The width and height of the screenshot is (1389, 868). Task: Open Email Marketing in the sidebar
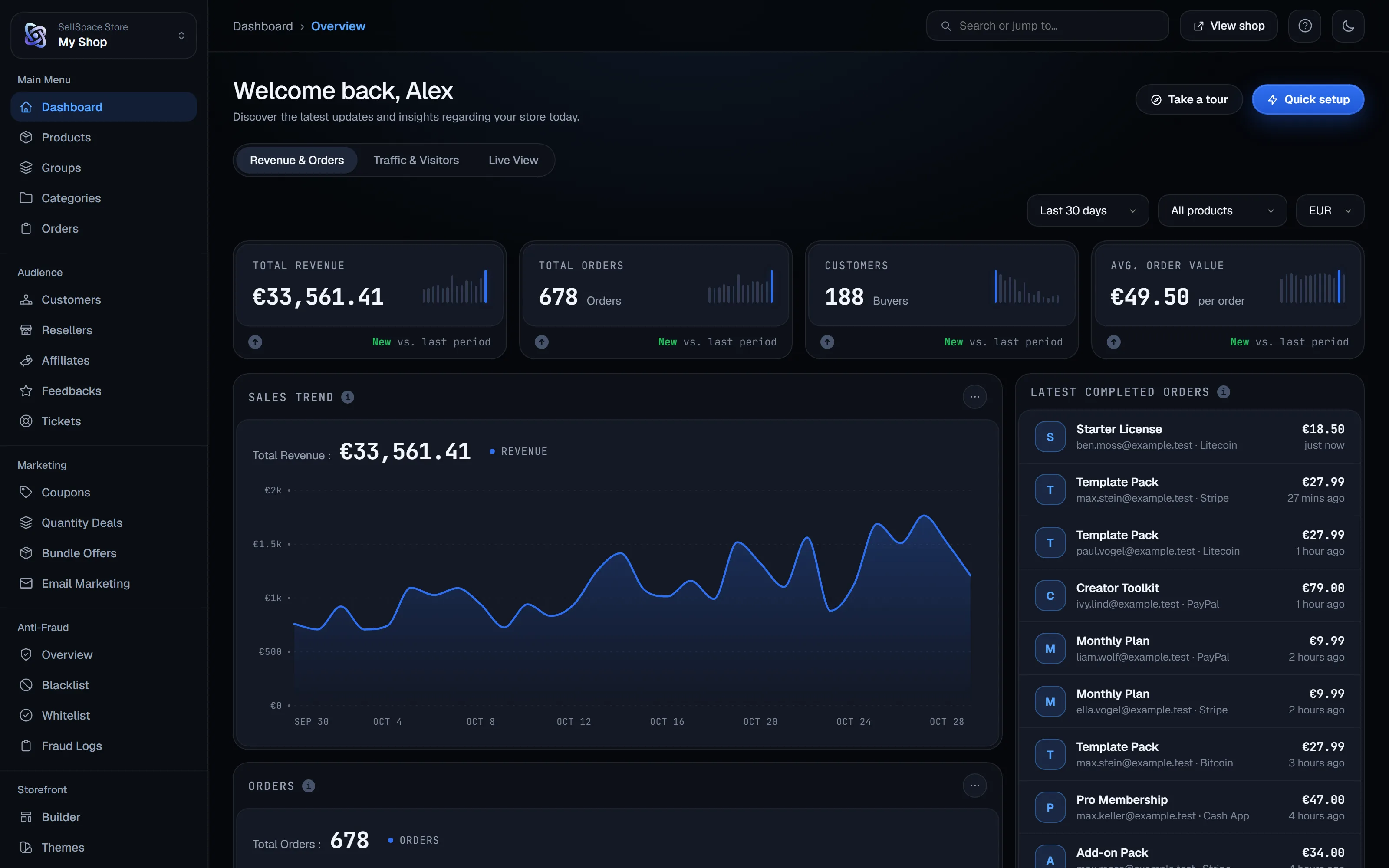[103, 583]
